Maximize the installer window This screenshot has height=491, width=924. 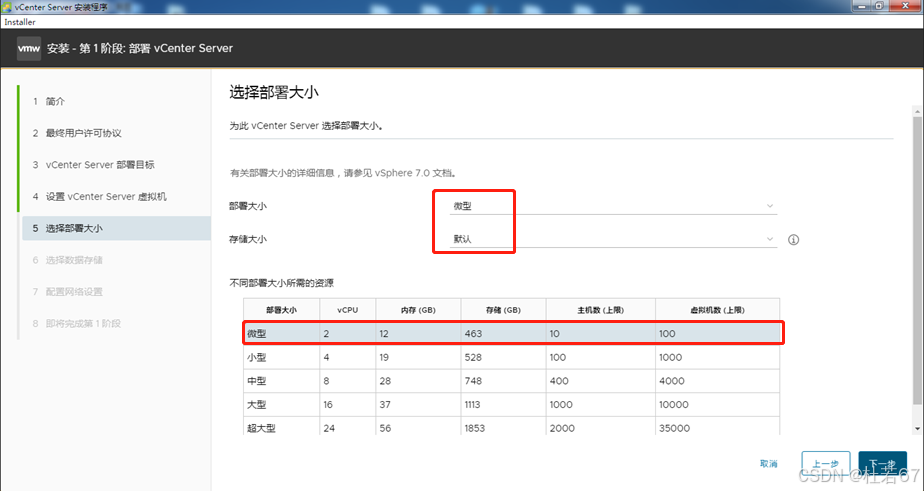point(879,6)
